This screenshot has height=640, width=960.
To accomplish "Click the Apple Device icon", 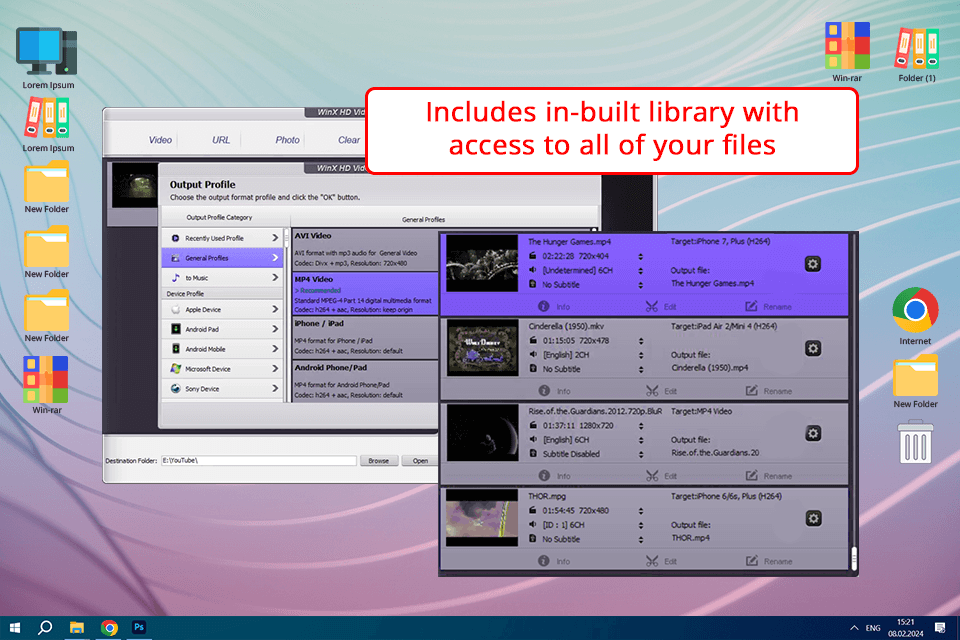I will click(x=175, y=309).
